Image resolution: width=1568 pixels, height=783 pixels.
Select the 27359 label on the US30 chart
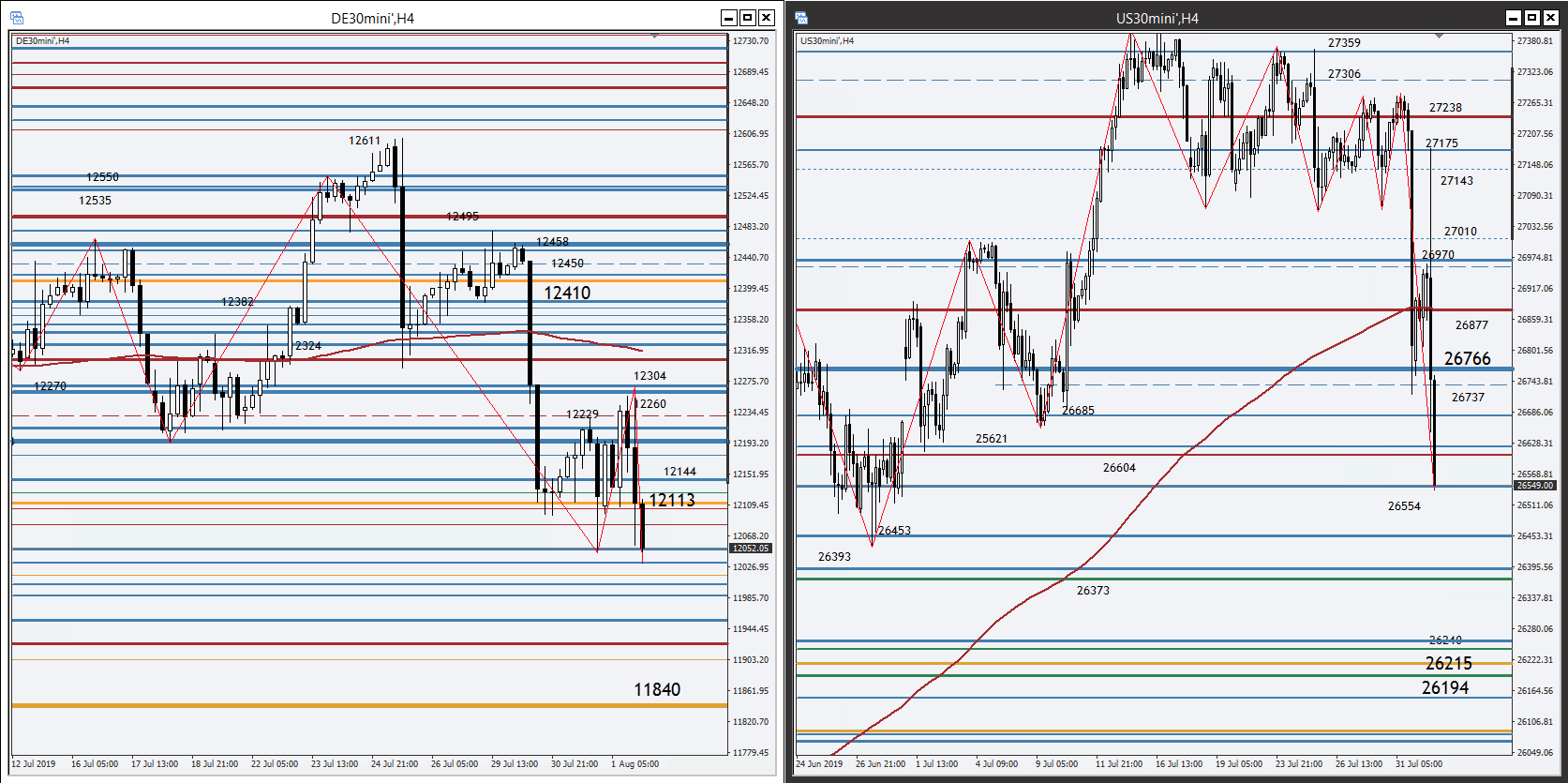coord(1344,43)
